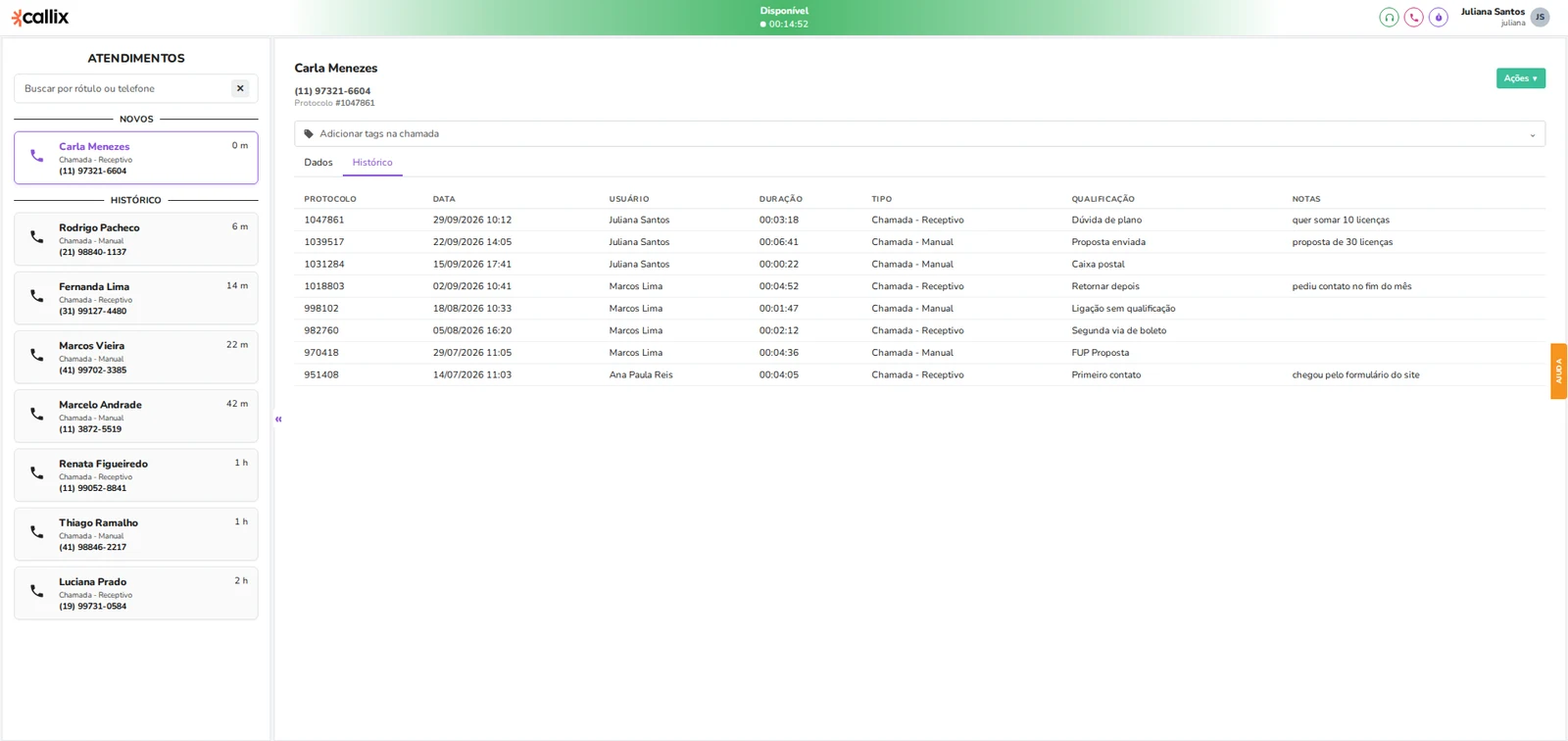Click the Disponível status bar
Screen dimensions: 1568x741
coord(784,18)
